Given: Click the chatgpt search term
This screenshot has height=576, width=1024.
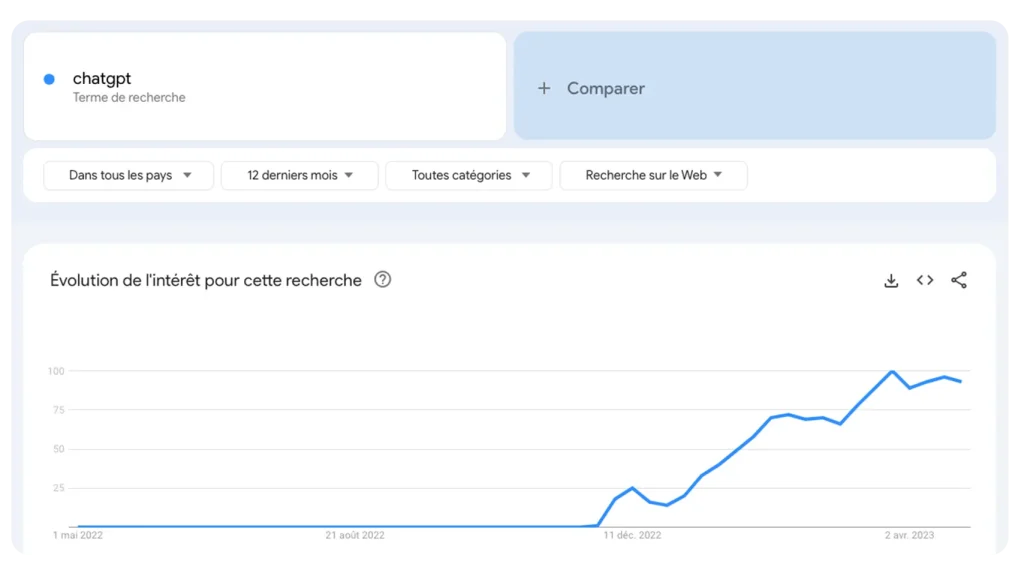Looking at the screenshot, I should click(x=100, y=78).
